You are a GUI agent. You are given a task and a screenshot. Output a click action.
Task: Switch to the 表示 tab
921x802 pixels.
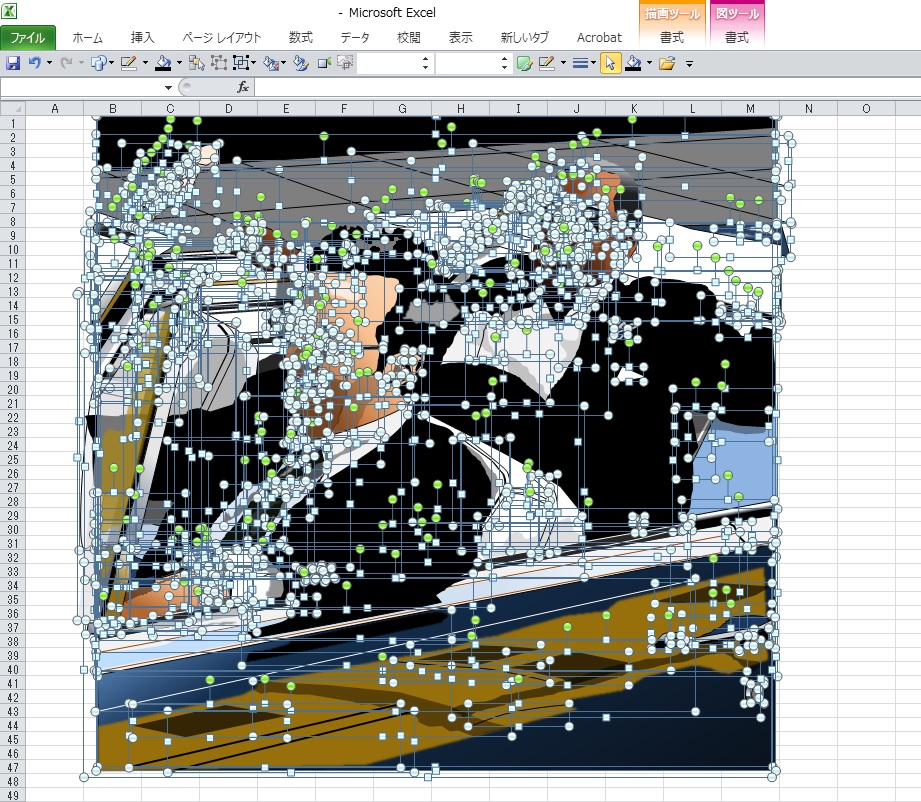pos(460,38)
